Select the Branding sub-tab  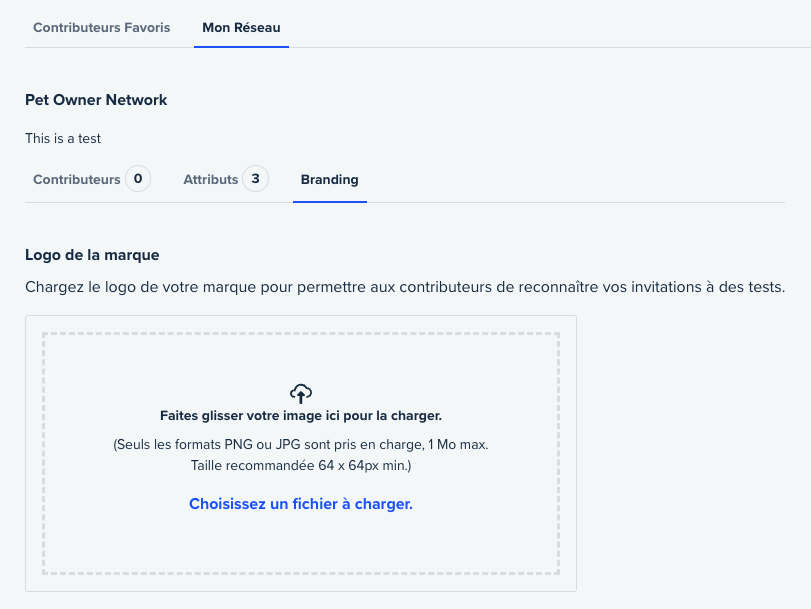tap(329, 180)
